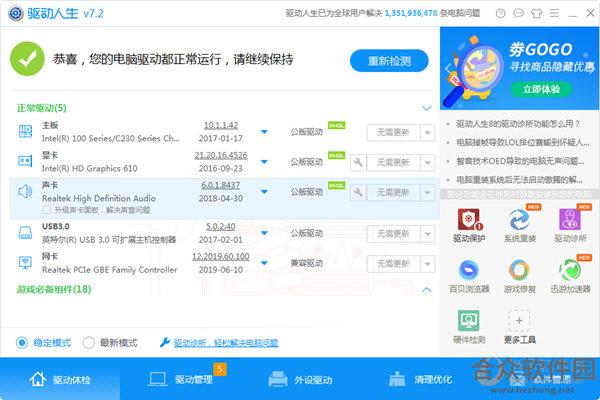The height and width of the screenshot is (400, 600).
Task: Open article about 电脑重装系统后无法启动
Action: [x=519, y=179]
